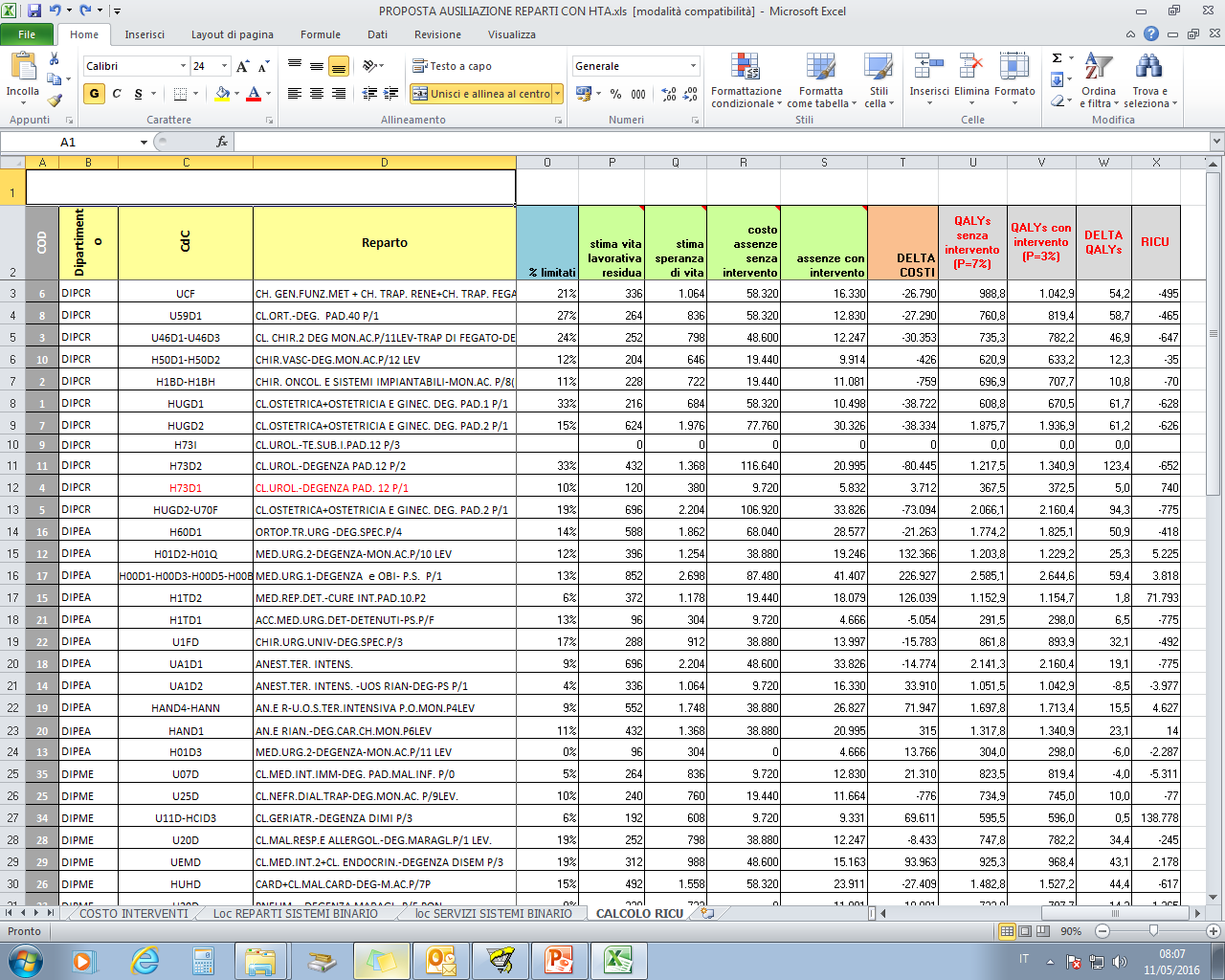
Task: Open Formatta come tabella gallery
Action: [x=821, y=80]
